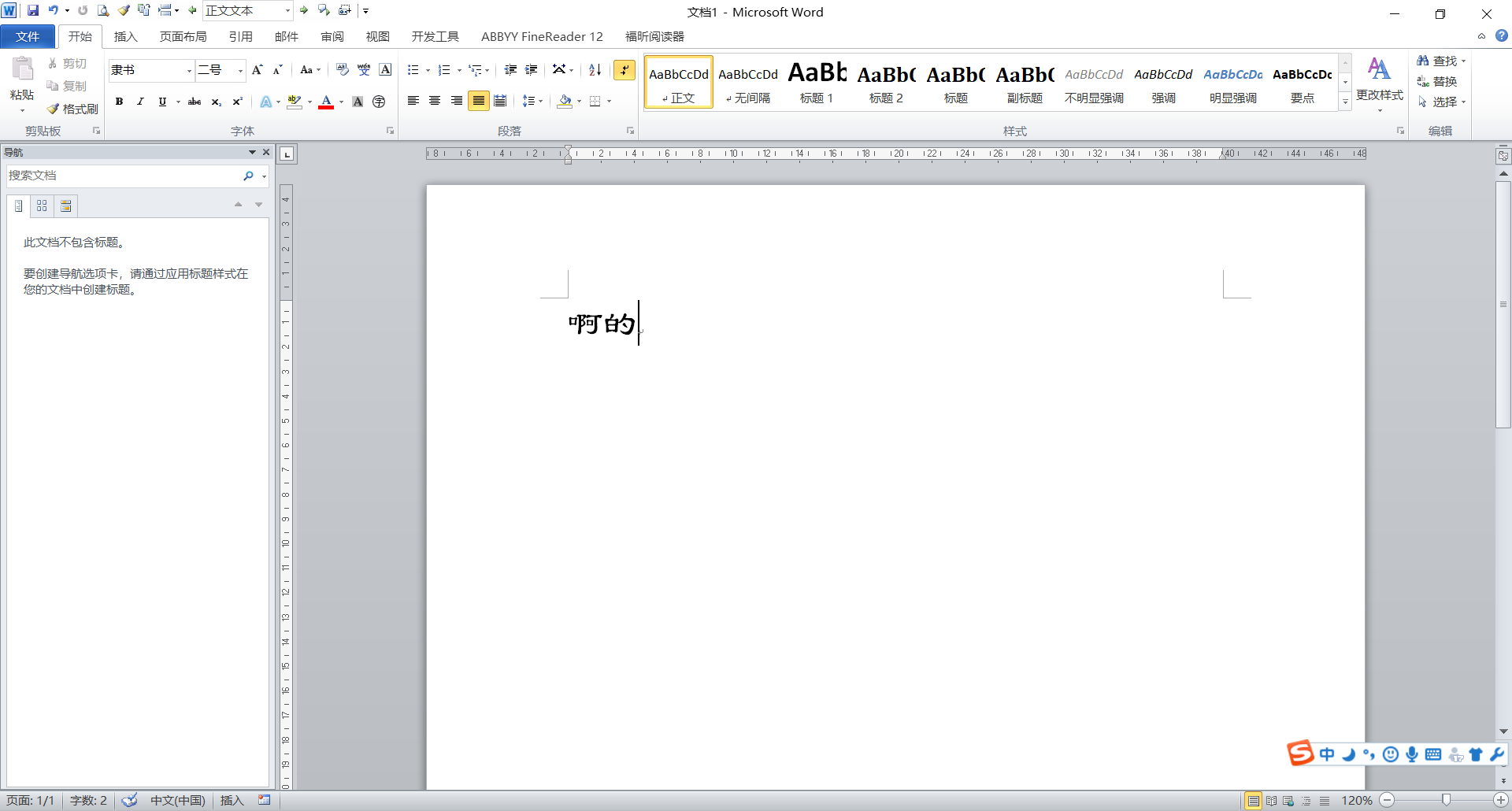Image resolution: width=1512 pixels, height=811 pixels.
Task: Click the 替换 Replace button
Action: click(1437, 81)
